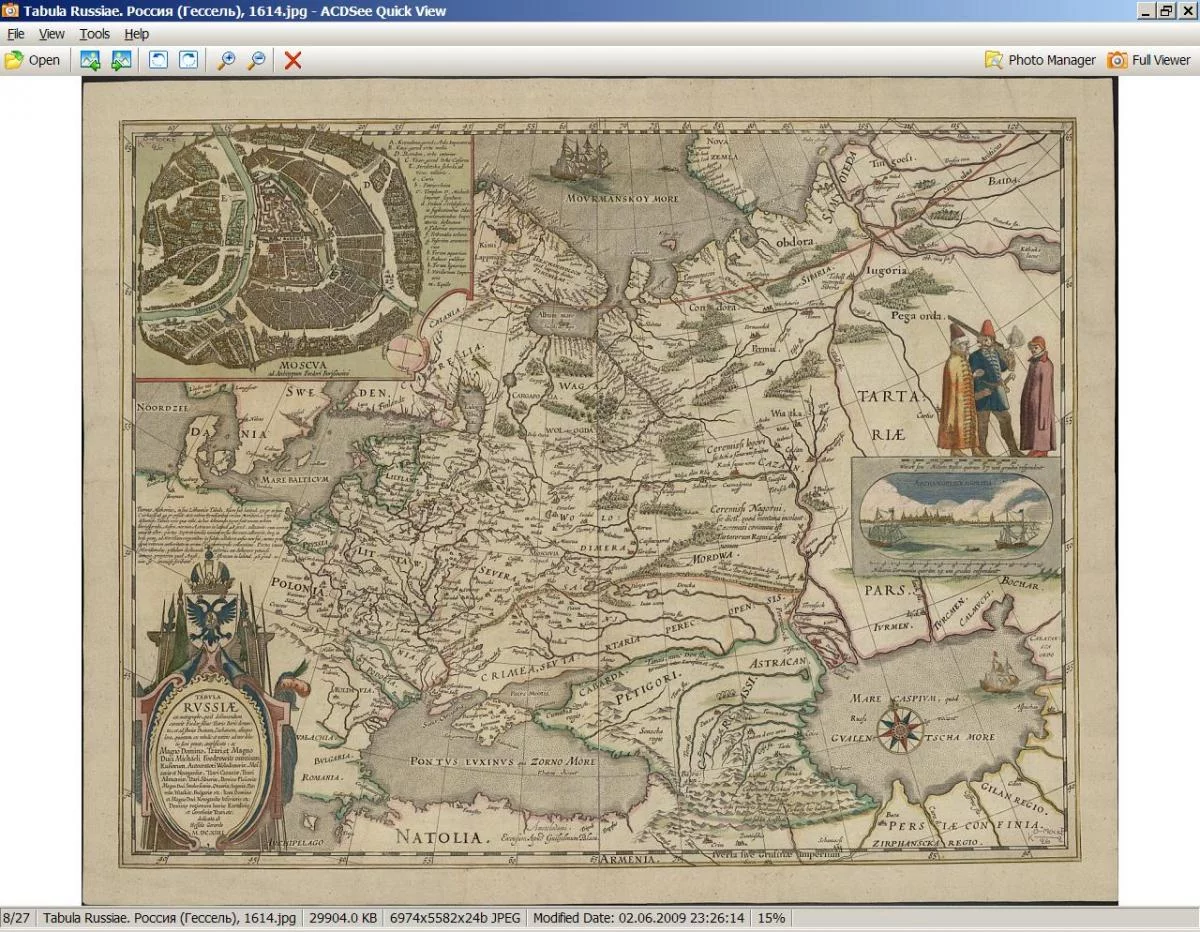Delete the image using red X
Viewport: 1200px width, 932px height.
(292, 60)
